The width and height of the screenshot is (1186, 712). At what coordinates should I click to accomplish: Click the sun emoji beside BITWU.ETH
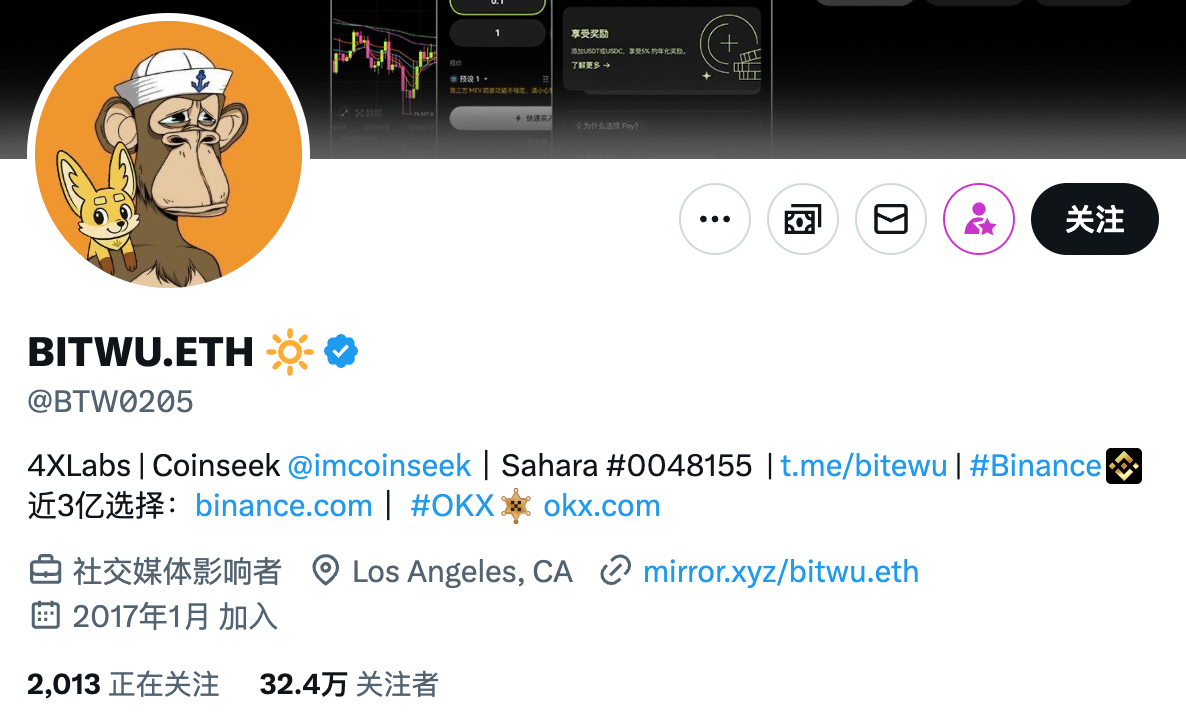coord(290,352)
